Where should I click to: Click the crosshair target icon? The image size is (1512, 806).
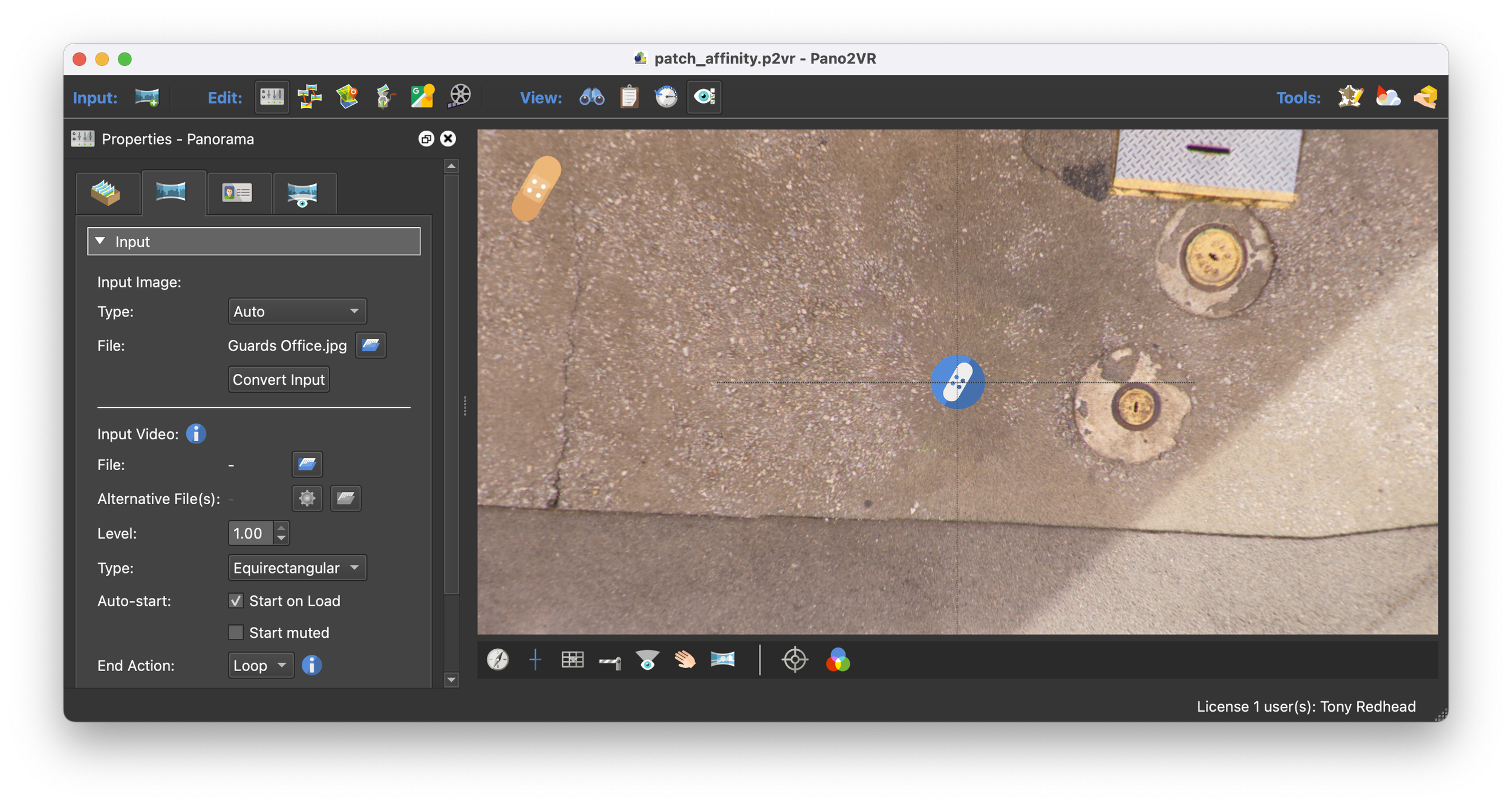[x=795, y=660]
